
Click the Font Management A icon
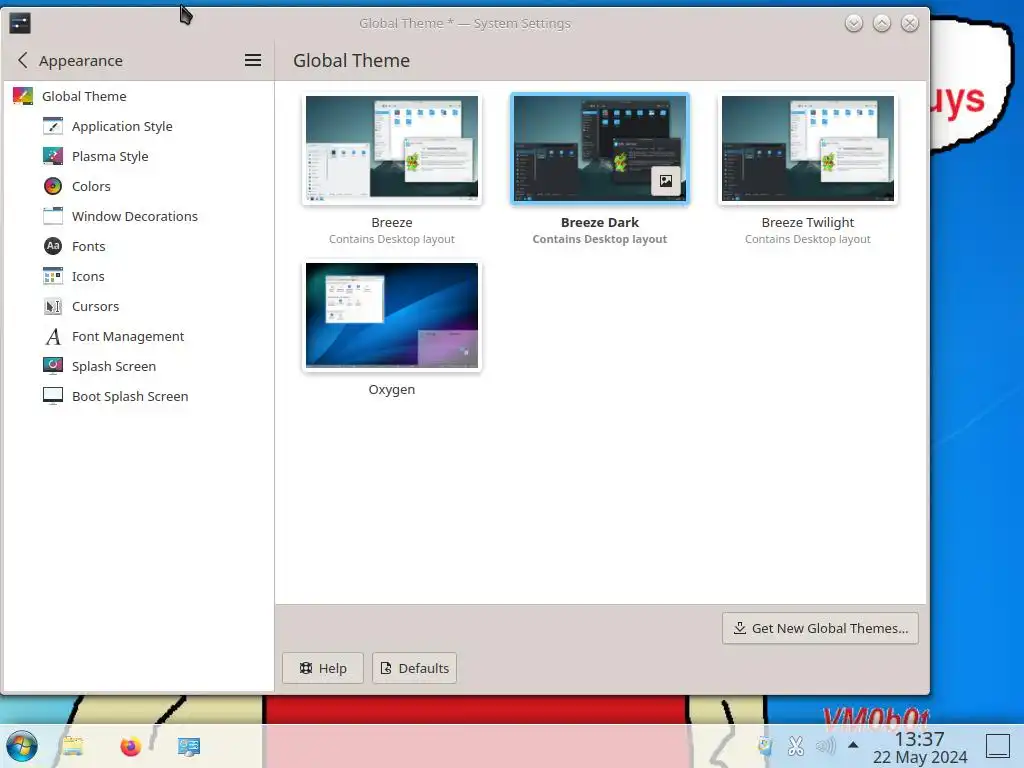point(53,336)
